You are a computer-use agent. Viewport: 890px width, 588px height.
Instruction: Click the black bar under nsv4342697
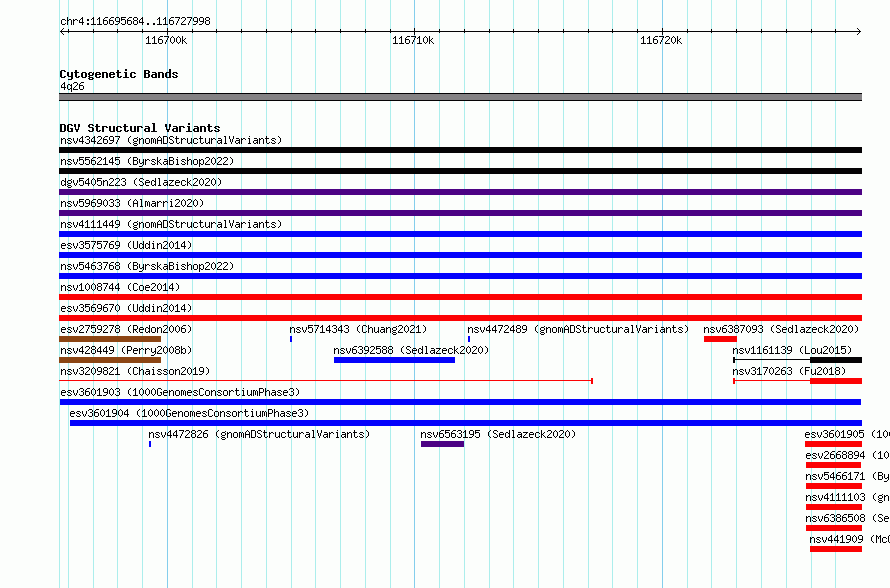[460, 150]
